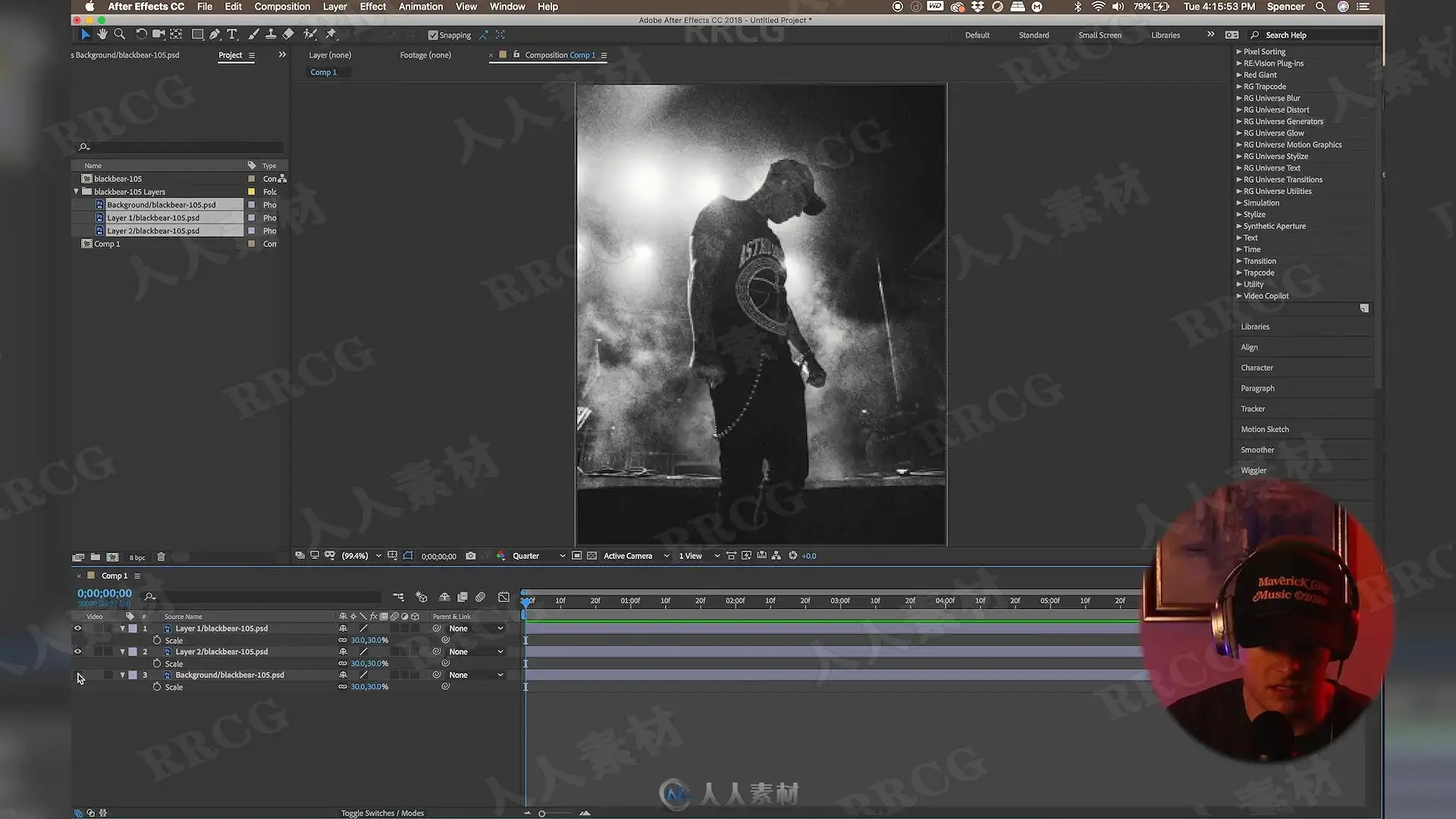
Task: Click the reset exposure icon
Action: point(793,556)
